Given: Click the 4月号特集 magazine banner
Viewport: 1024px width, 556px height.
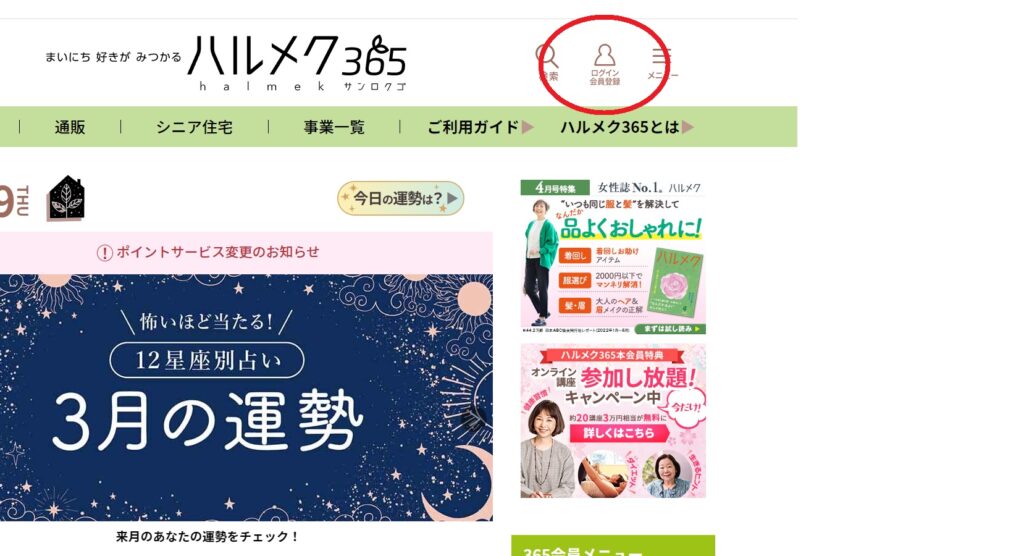Looking at the screenshot, I should click(613, 257).
